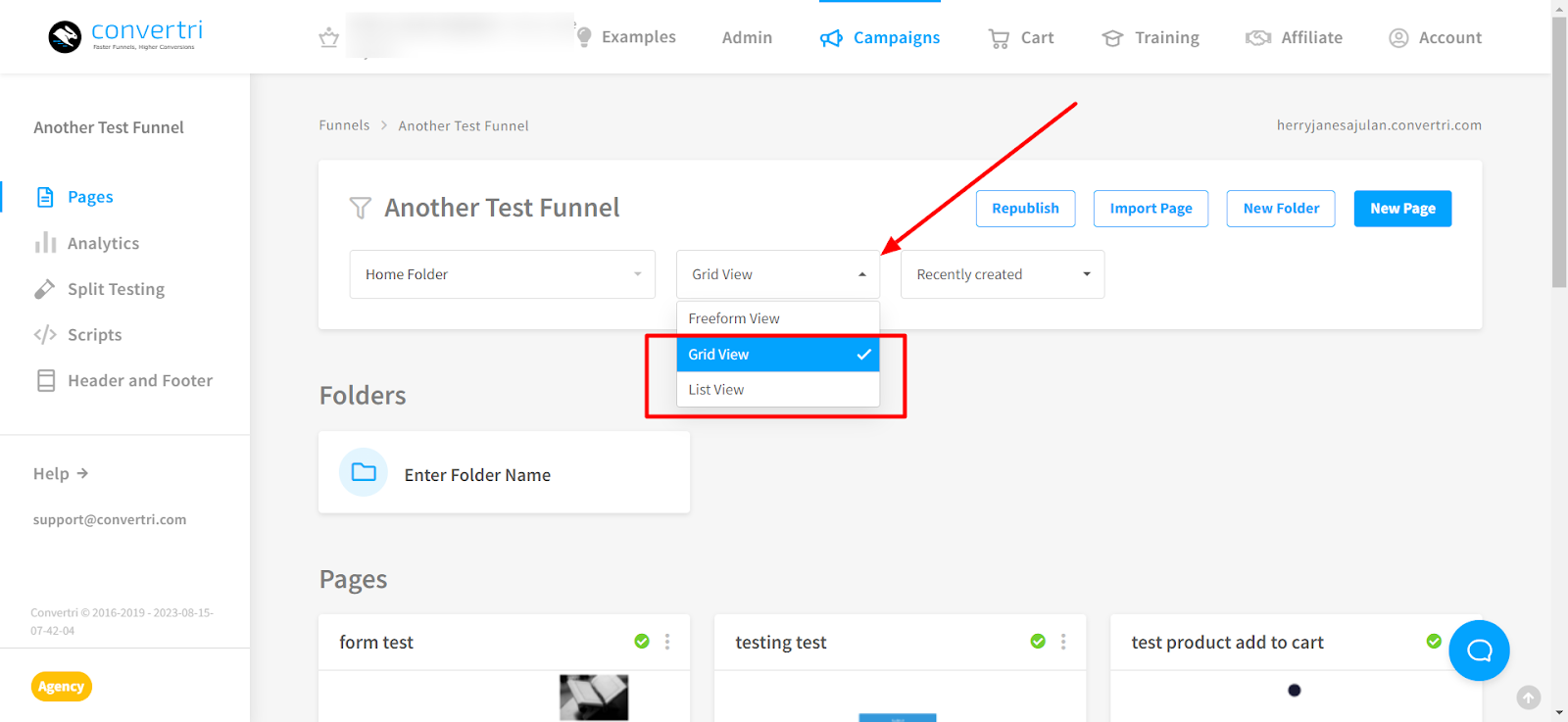1568x722 pixels.
Task: Click the form test page title
Action: (x=376, y=643)
